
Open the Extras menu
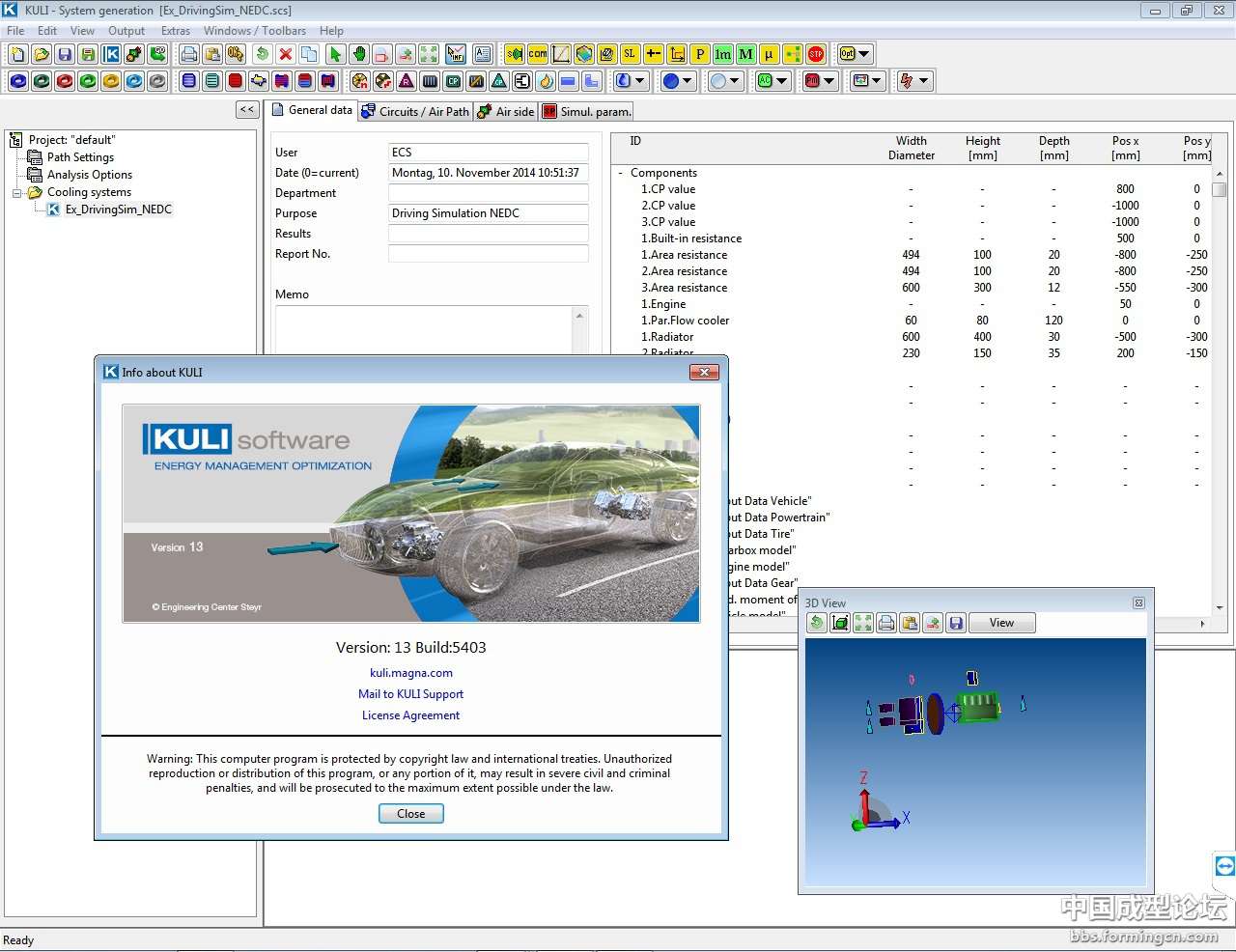point(175,31)
